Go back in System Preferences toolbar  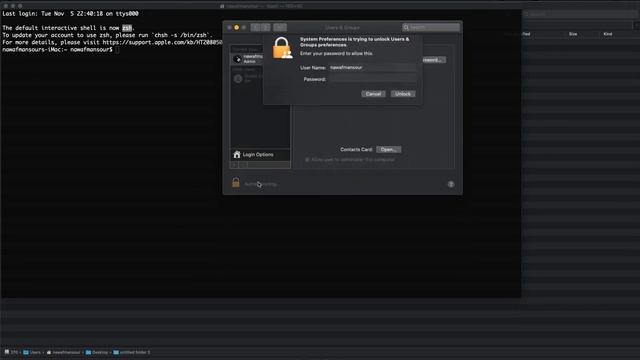(256, 27)
